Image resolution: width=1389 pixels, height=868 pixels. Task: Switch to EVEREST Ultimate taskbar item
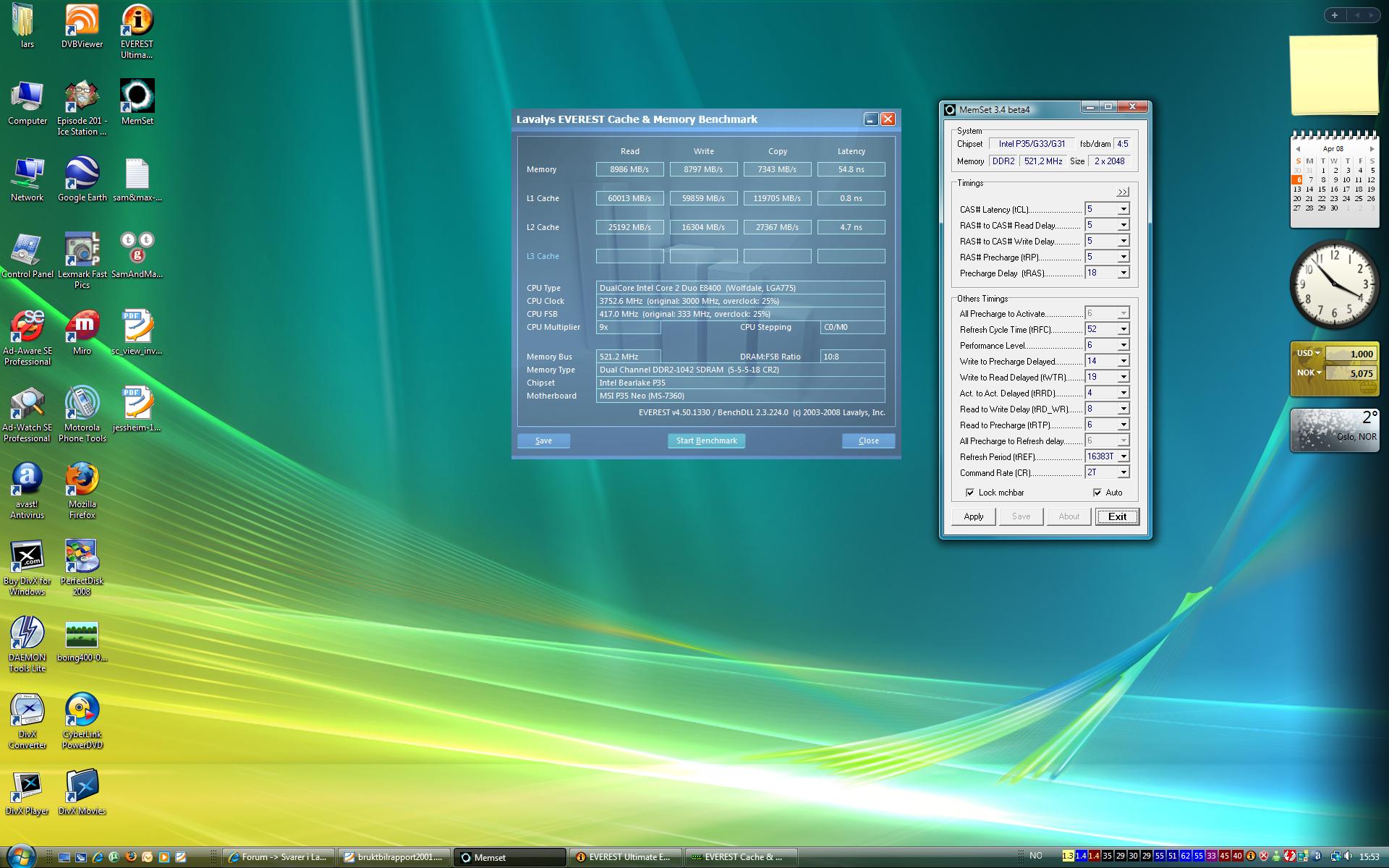coord(626,857)
